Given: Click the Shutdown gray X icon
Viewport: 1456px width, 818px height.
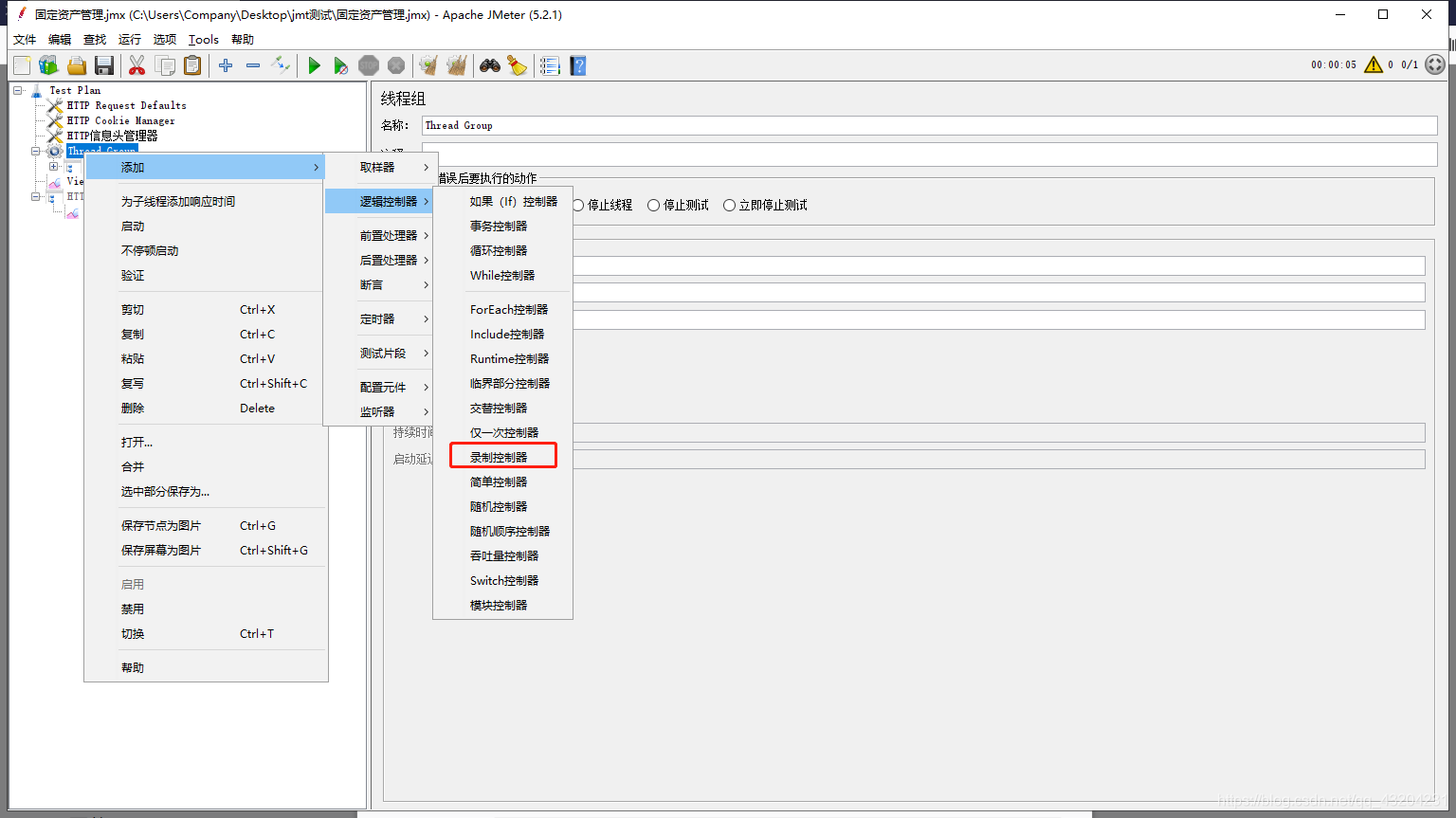Looking at the screenshot, I should [x=396, y=65].
